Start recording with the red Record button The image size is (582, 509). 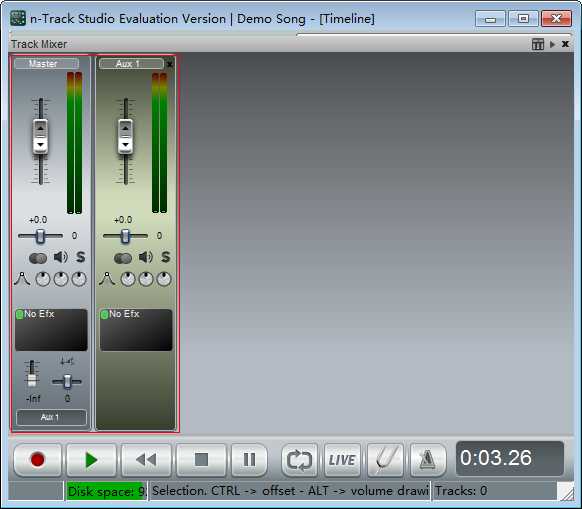37,460
